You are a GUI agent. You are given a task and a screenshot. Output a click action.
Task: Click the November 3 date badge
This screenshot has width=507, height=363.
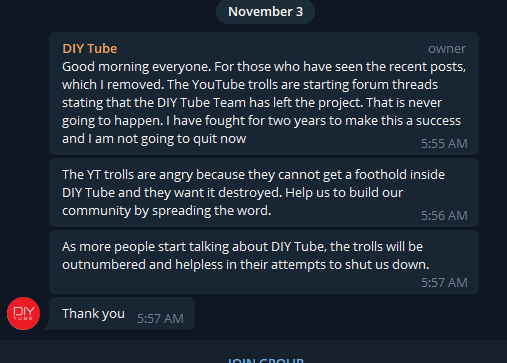[265, 12]
